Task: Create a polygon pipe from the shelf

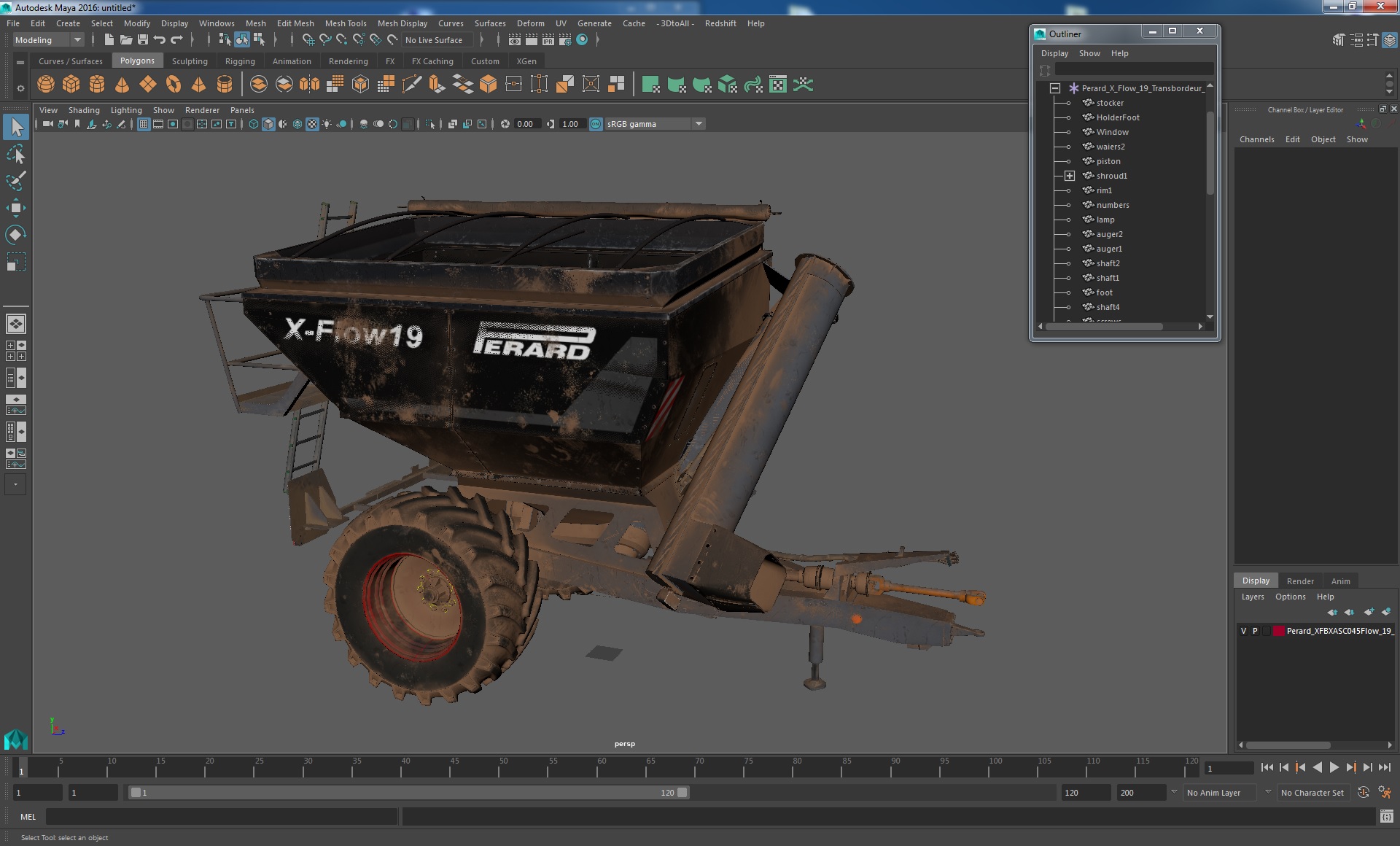Action: [225, 85]
